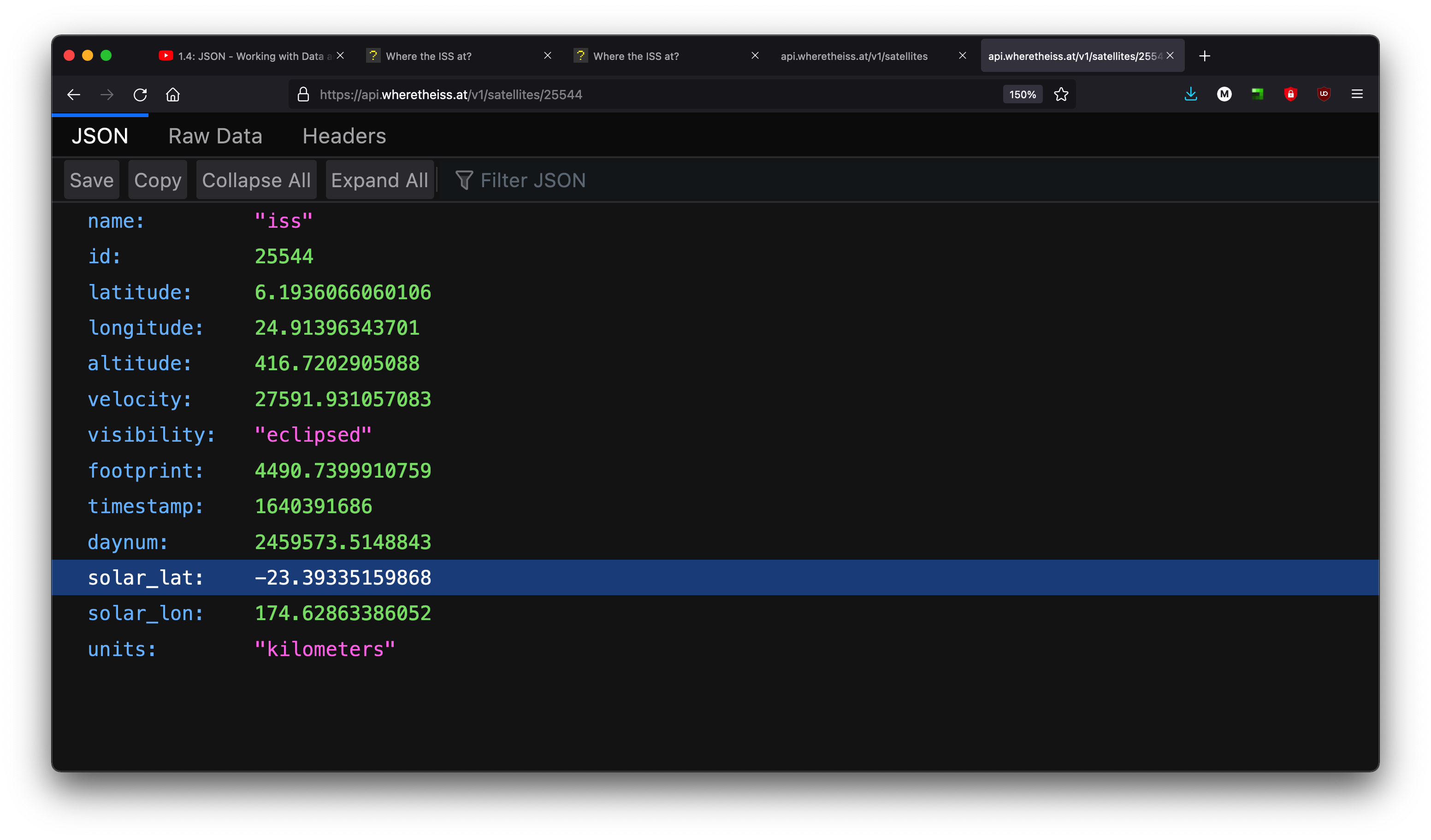The height and width of the screenshot is (840, 1431).
Task: Bookmark this page with the star
Action: [x=1061, y=94]
